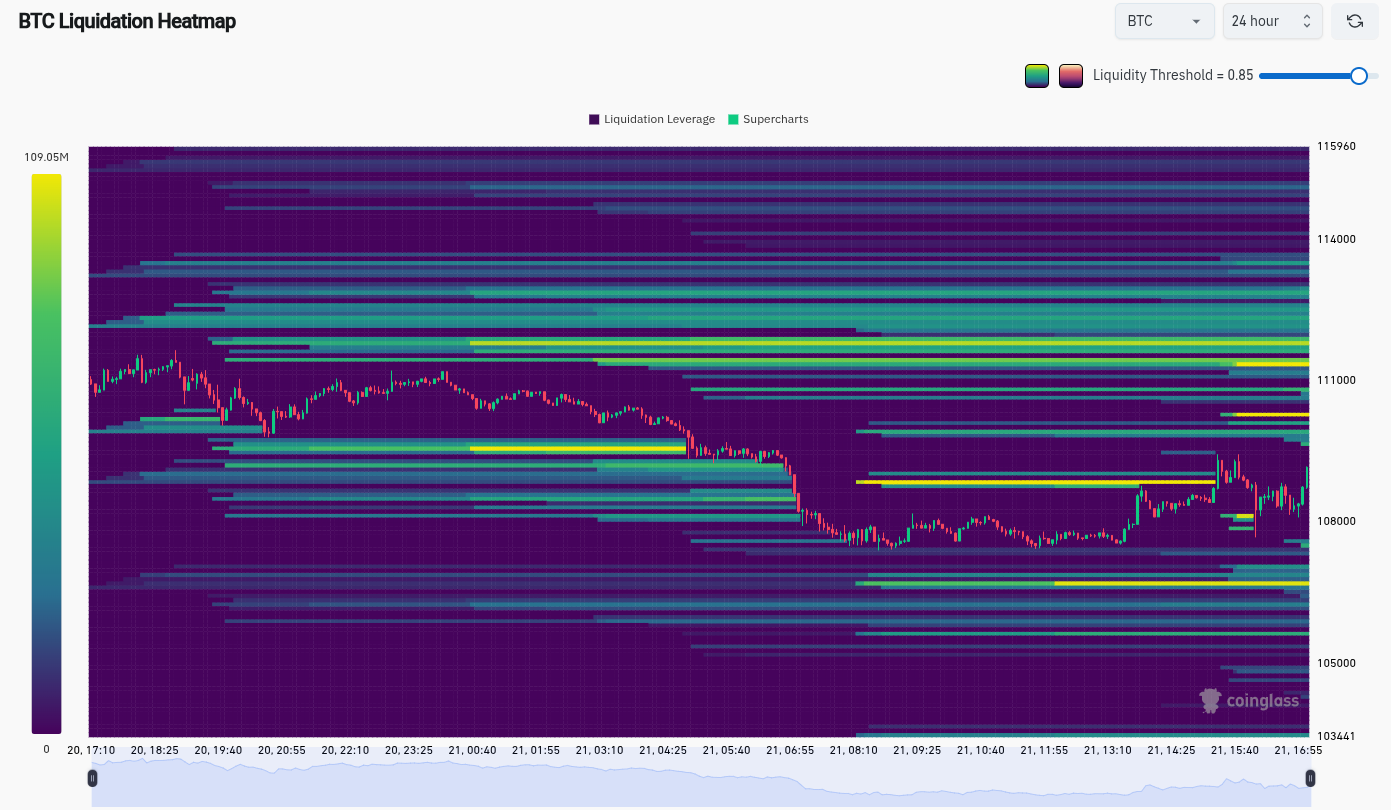
Task: Click the right handle of time range bar
Action: [1310, 778]
